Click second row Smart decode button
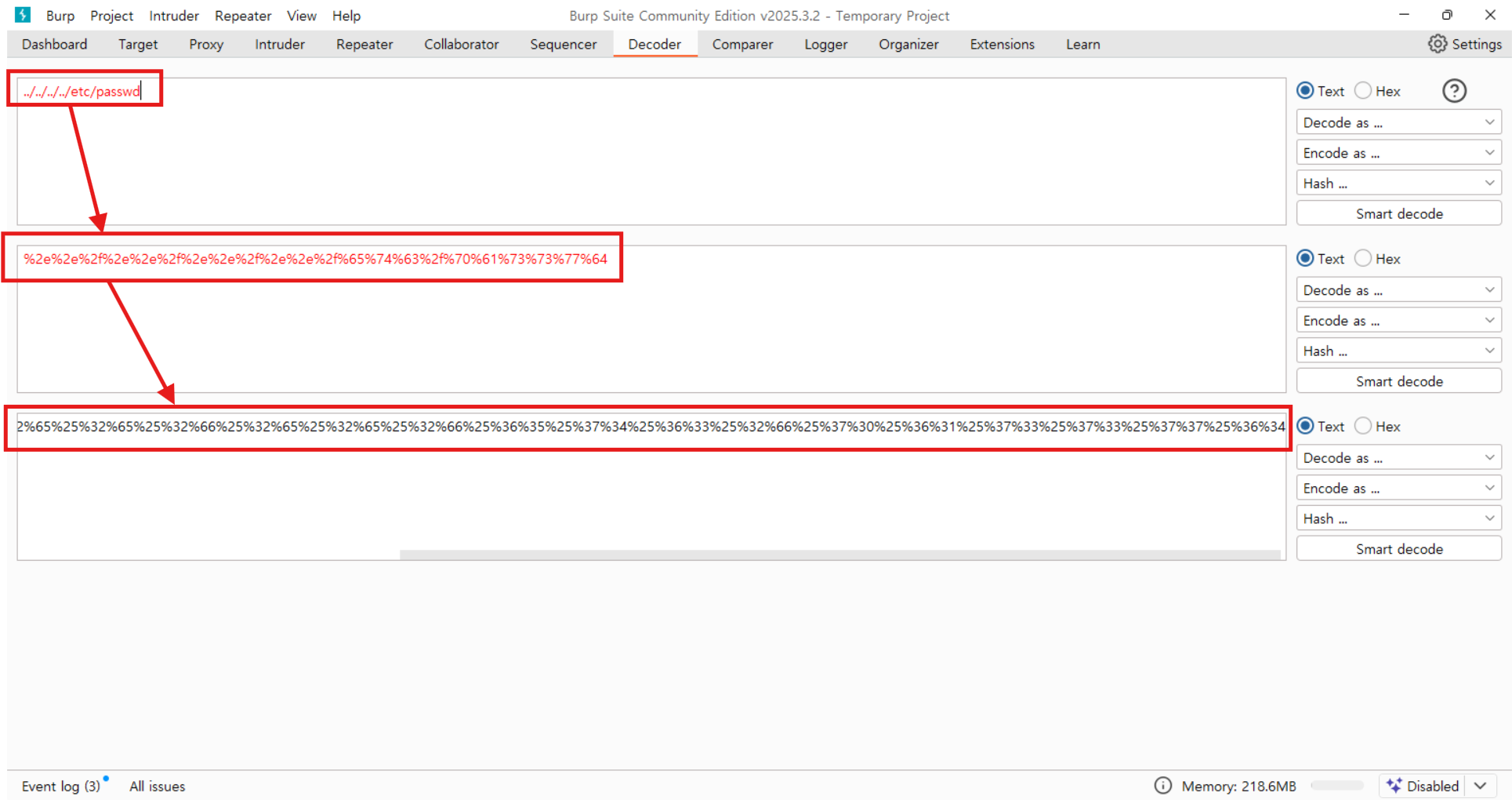Screen dimensions: 1512x800 tap(1398, 381)
